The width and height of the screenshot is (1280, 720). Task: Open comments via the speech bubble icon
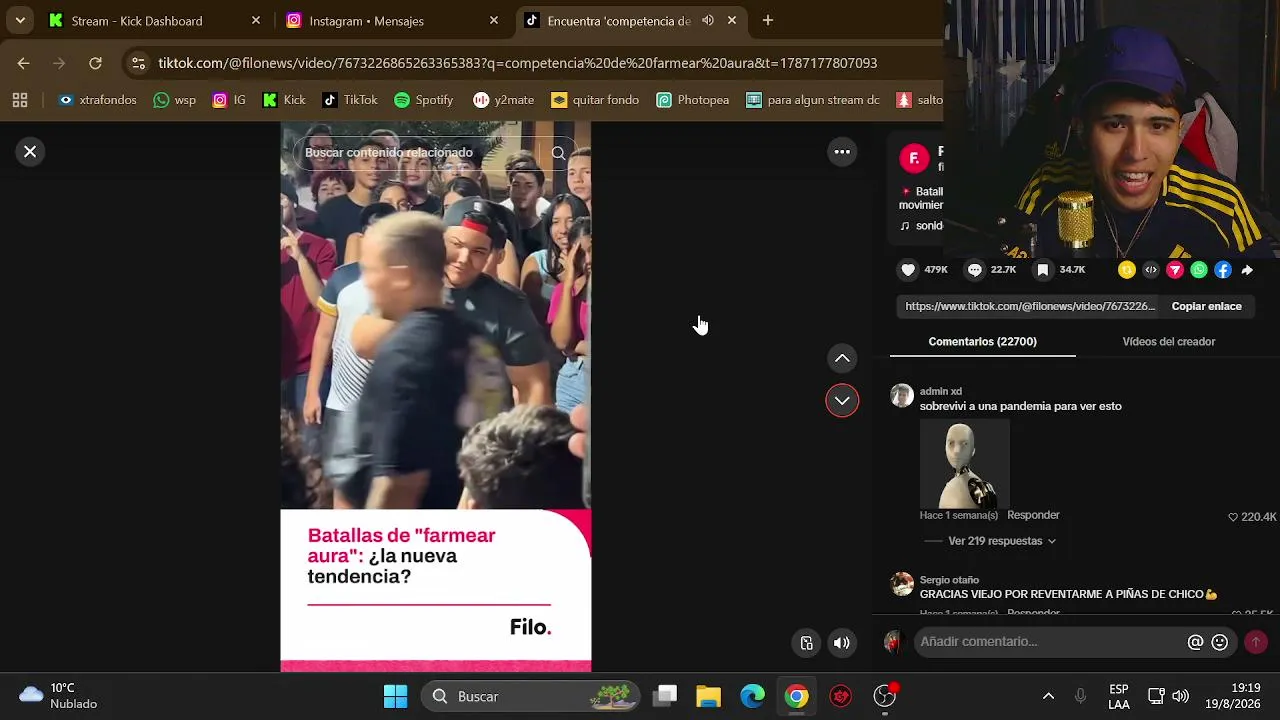coord(975,270)
